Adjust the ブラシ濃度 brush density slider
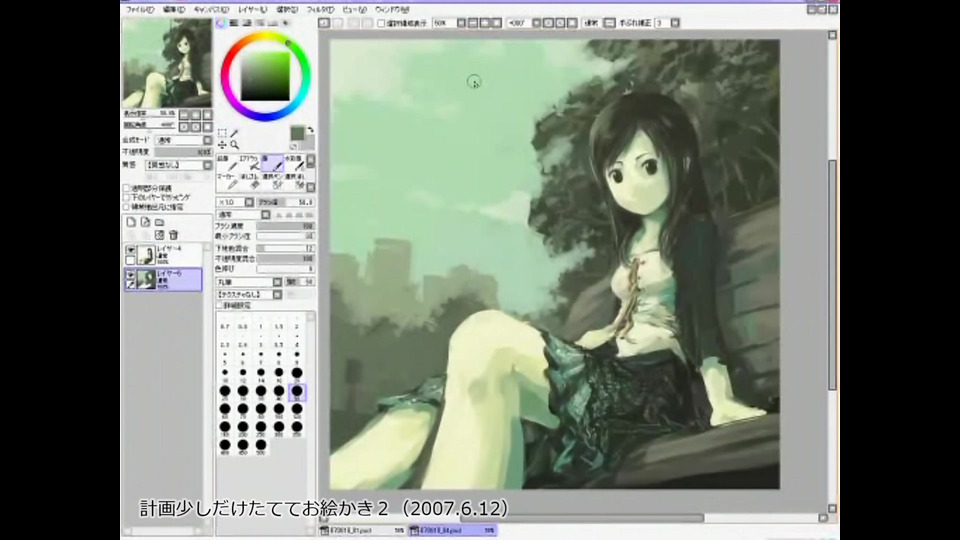This screenshot has height=540, width=960. [285, 226]
